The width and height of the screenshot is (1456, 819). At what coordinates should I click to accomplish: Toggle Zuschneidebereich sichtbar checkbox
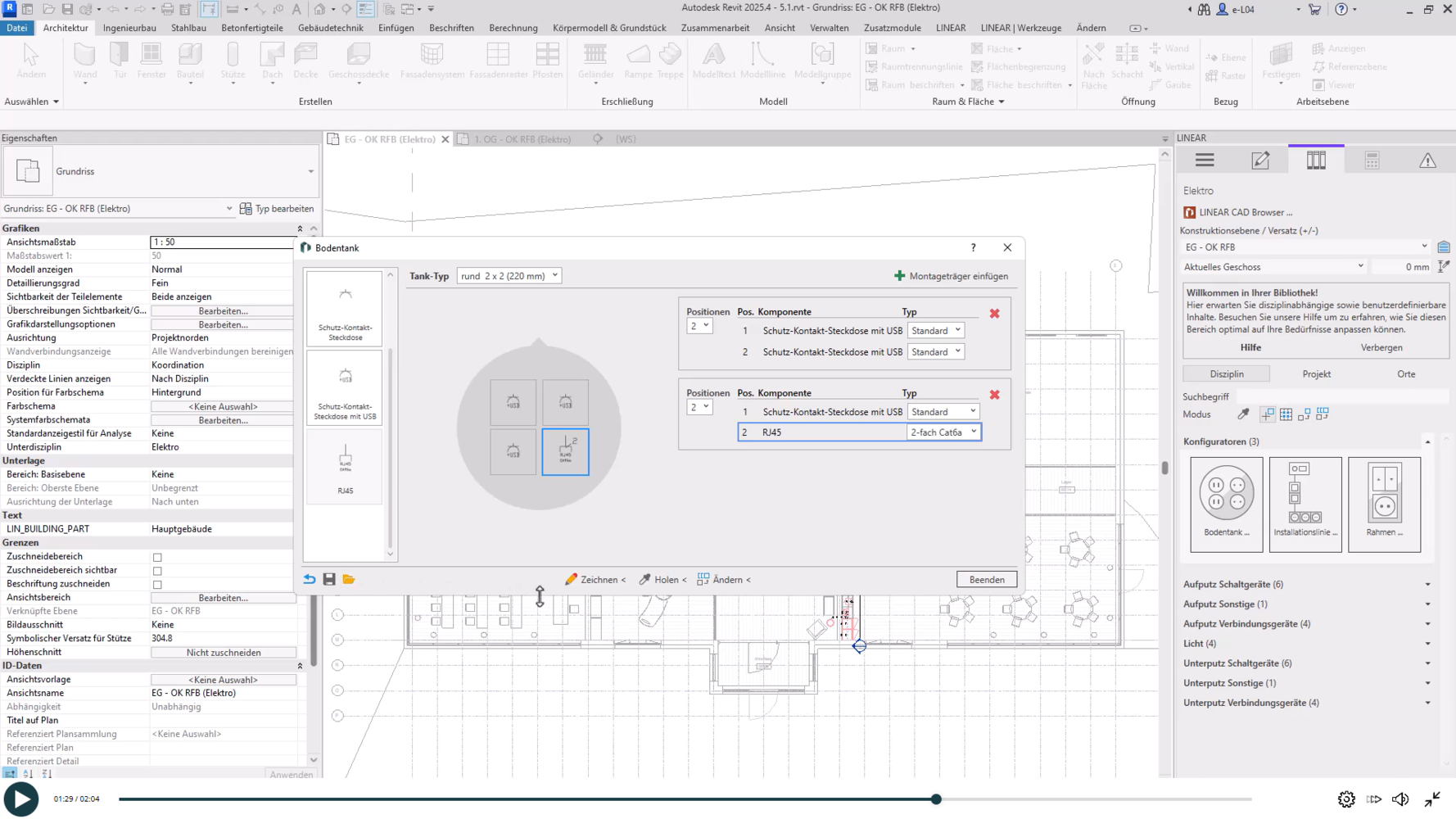(157, 571)
